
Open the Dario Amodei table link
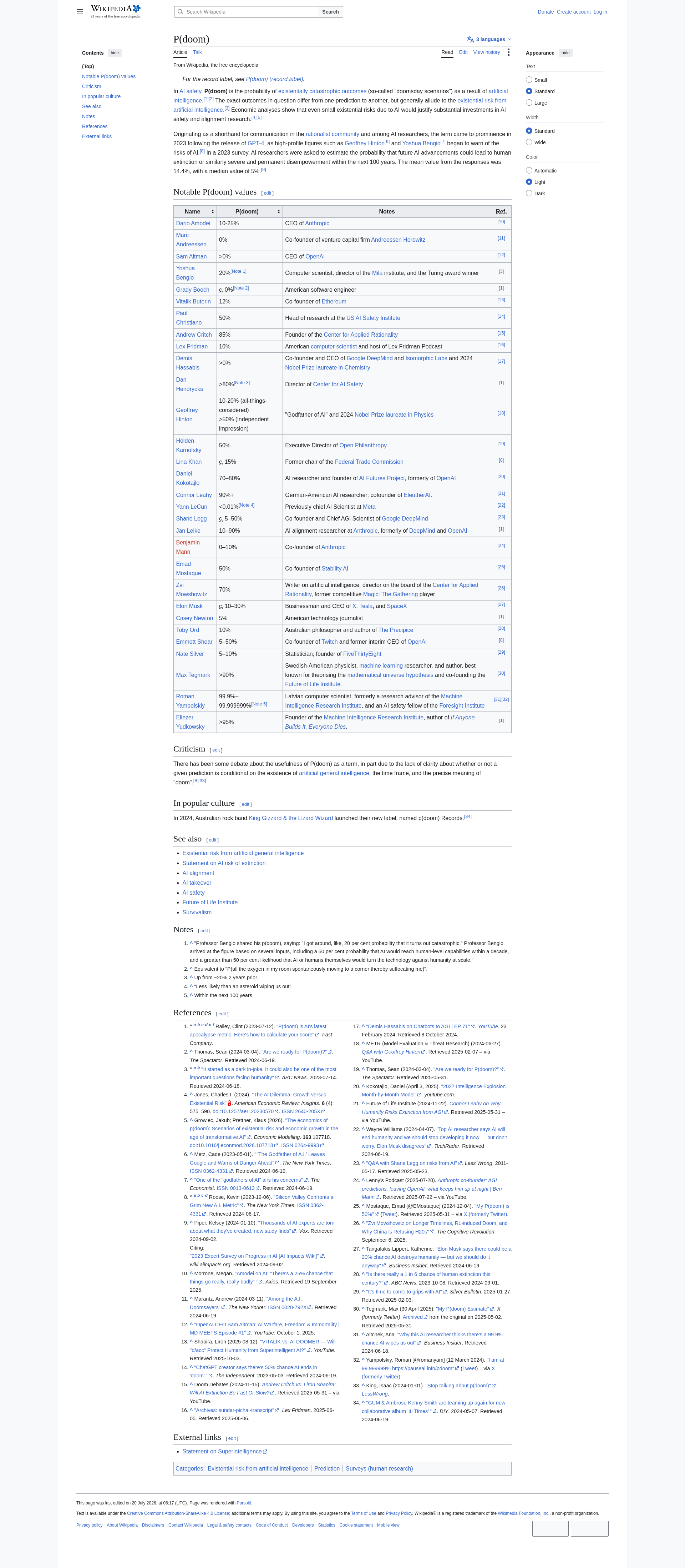[193, 223]
